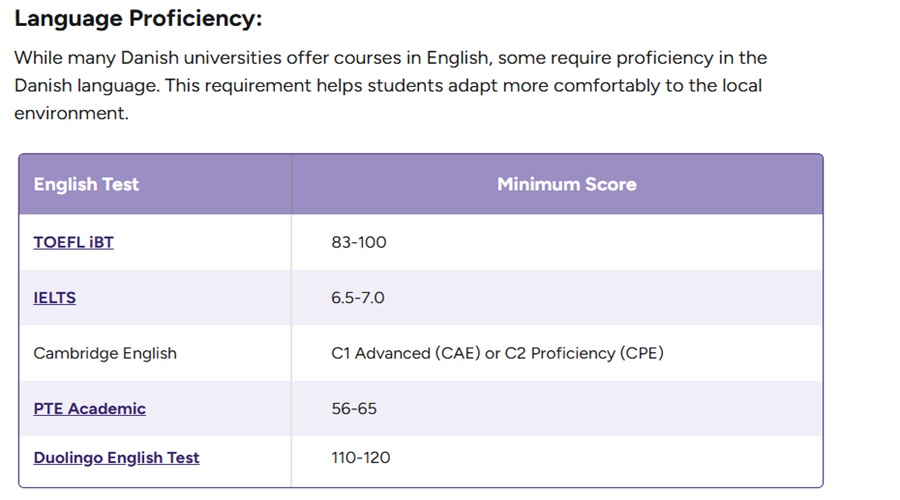Click the word 'environment.' in the paragraph
The width and height of the screenshot is (900, 500).
[71, 113]
